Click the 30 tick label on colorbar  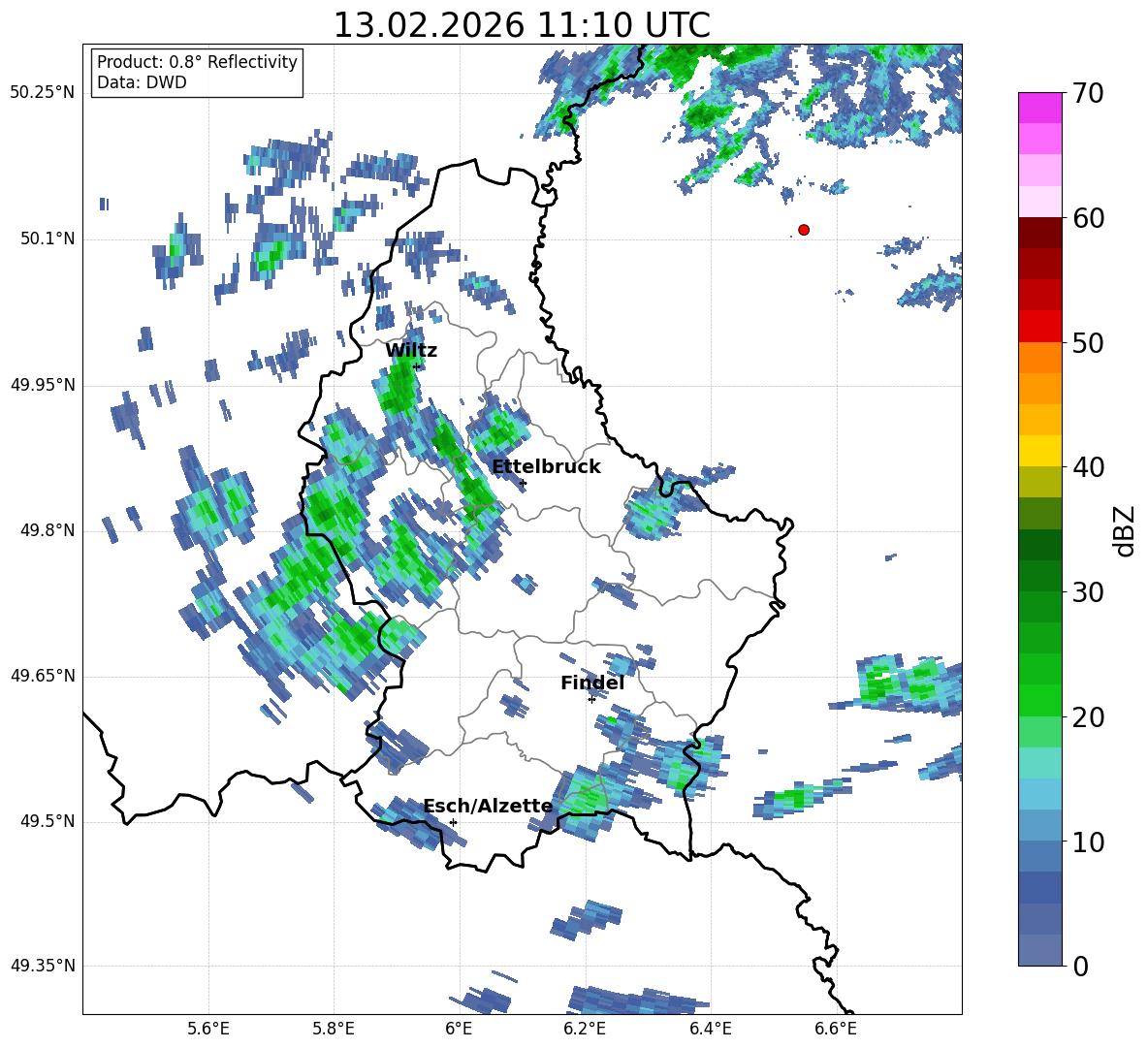click(x=1088, y=592)
